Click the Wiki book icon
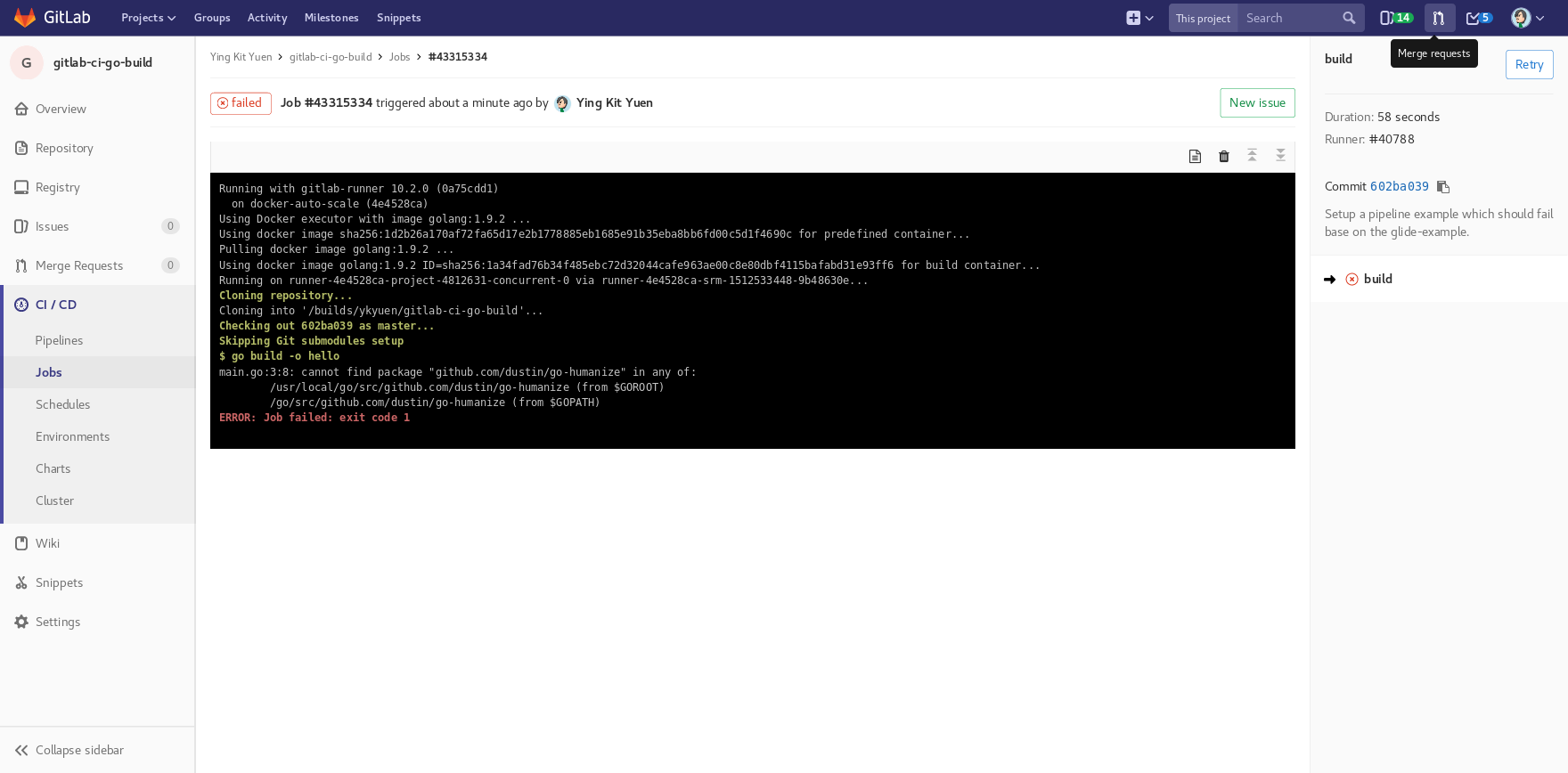 coord(21,543)
